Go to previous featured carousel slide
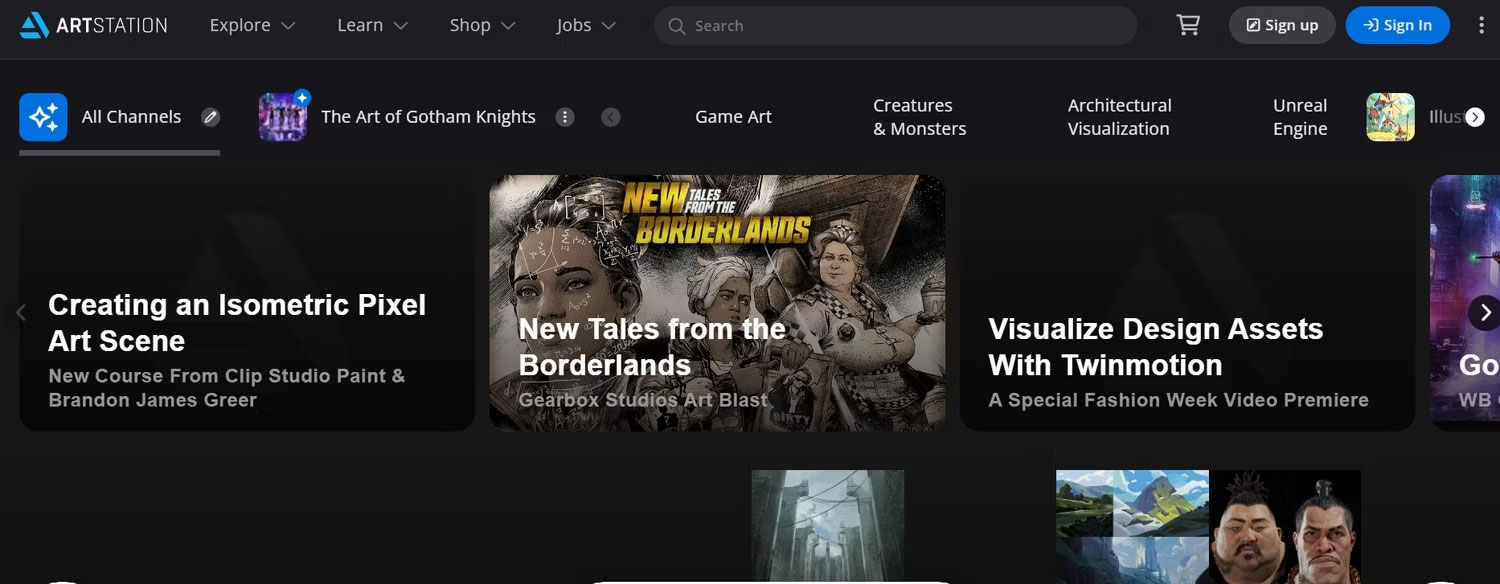1500x584 pixels. click(x=21, y=313)
